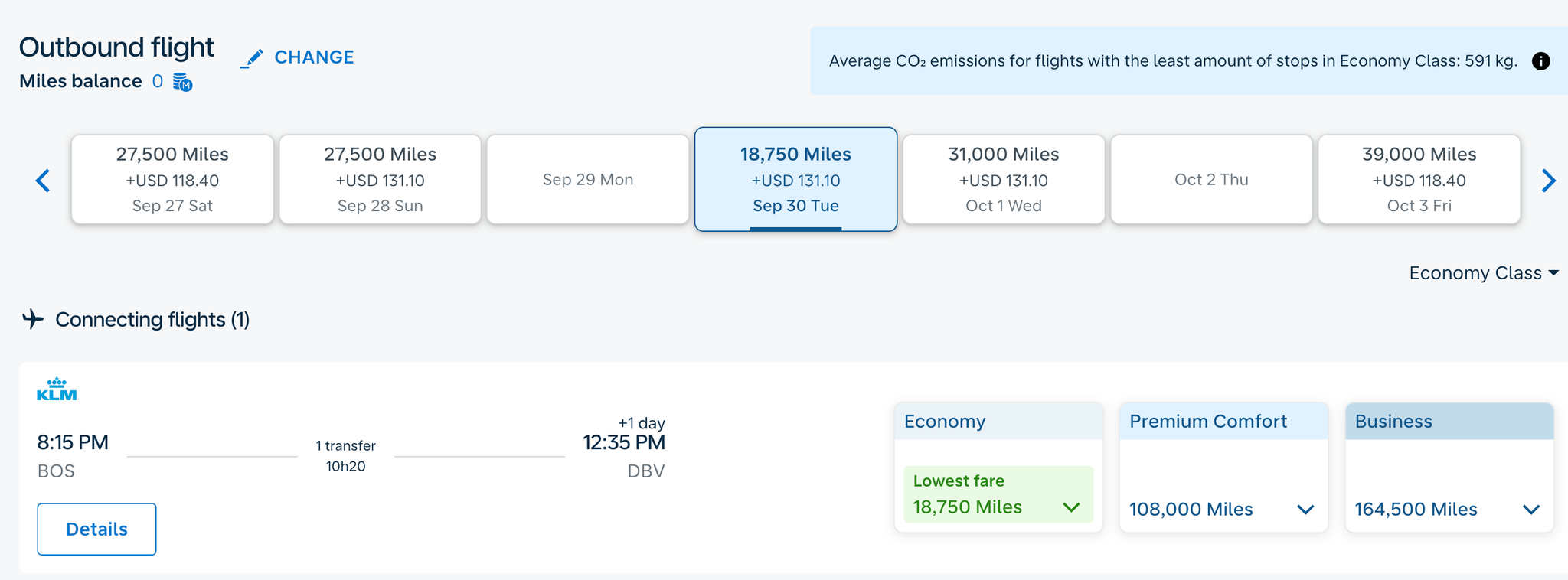Open the Economy Class selector
1568x580 pixels.
[x=1483, y=273]
